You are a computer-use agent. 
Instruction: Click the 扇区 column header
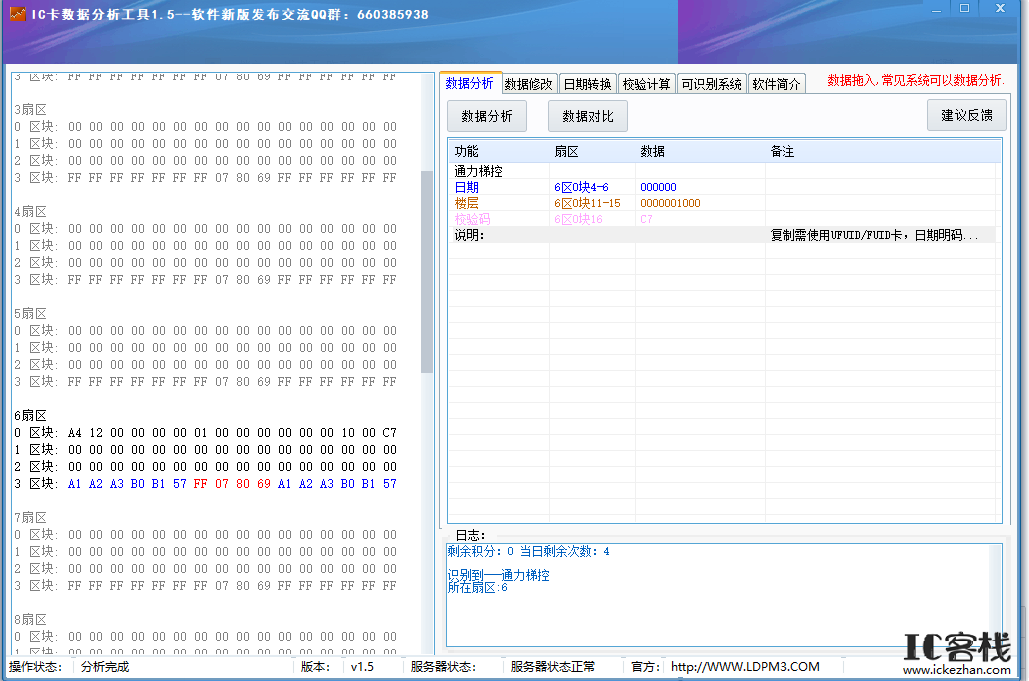pos(592,152)
